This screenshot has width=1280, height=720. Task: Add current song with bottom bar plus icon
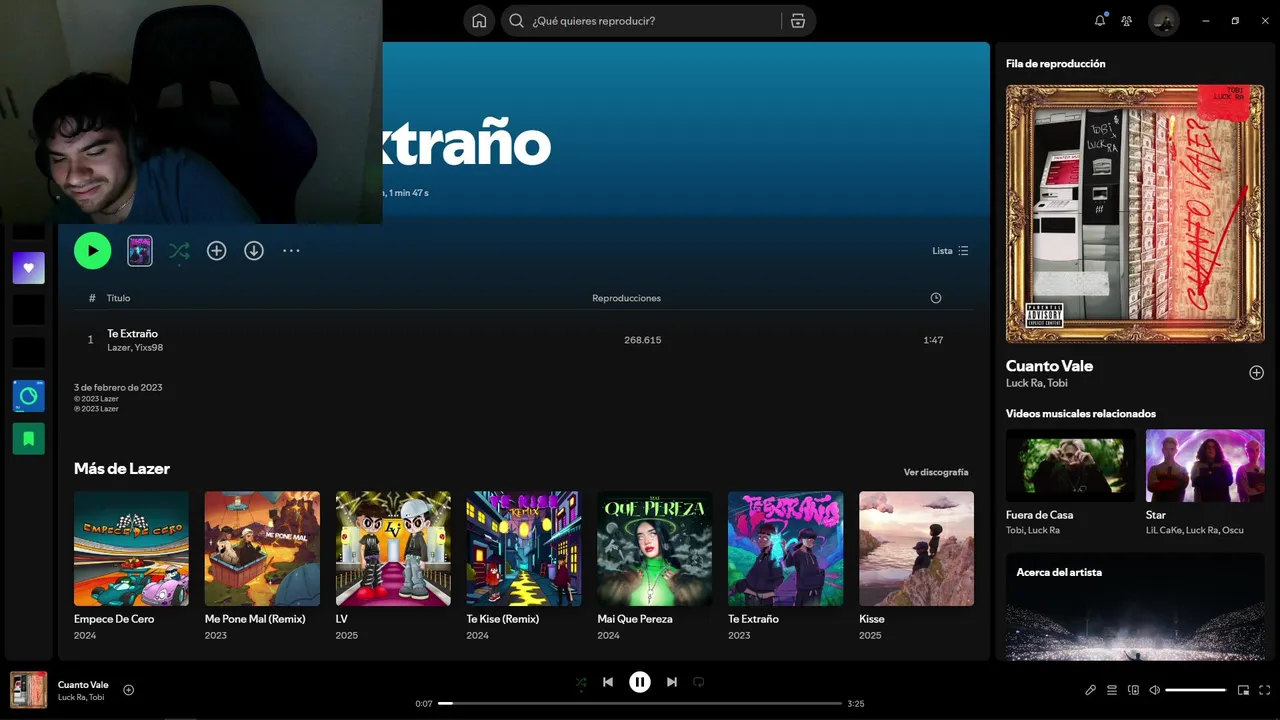129,690
